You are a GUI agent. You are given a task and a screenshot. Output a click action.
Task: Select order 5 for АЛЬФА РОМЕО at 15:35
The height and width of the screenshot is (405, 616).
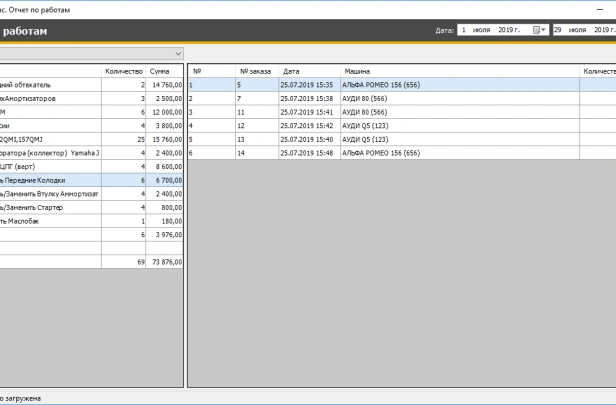click(380, 85)
